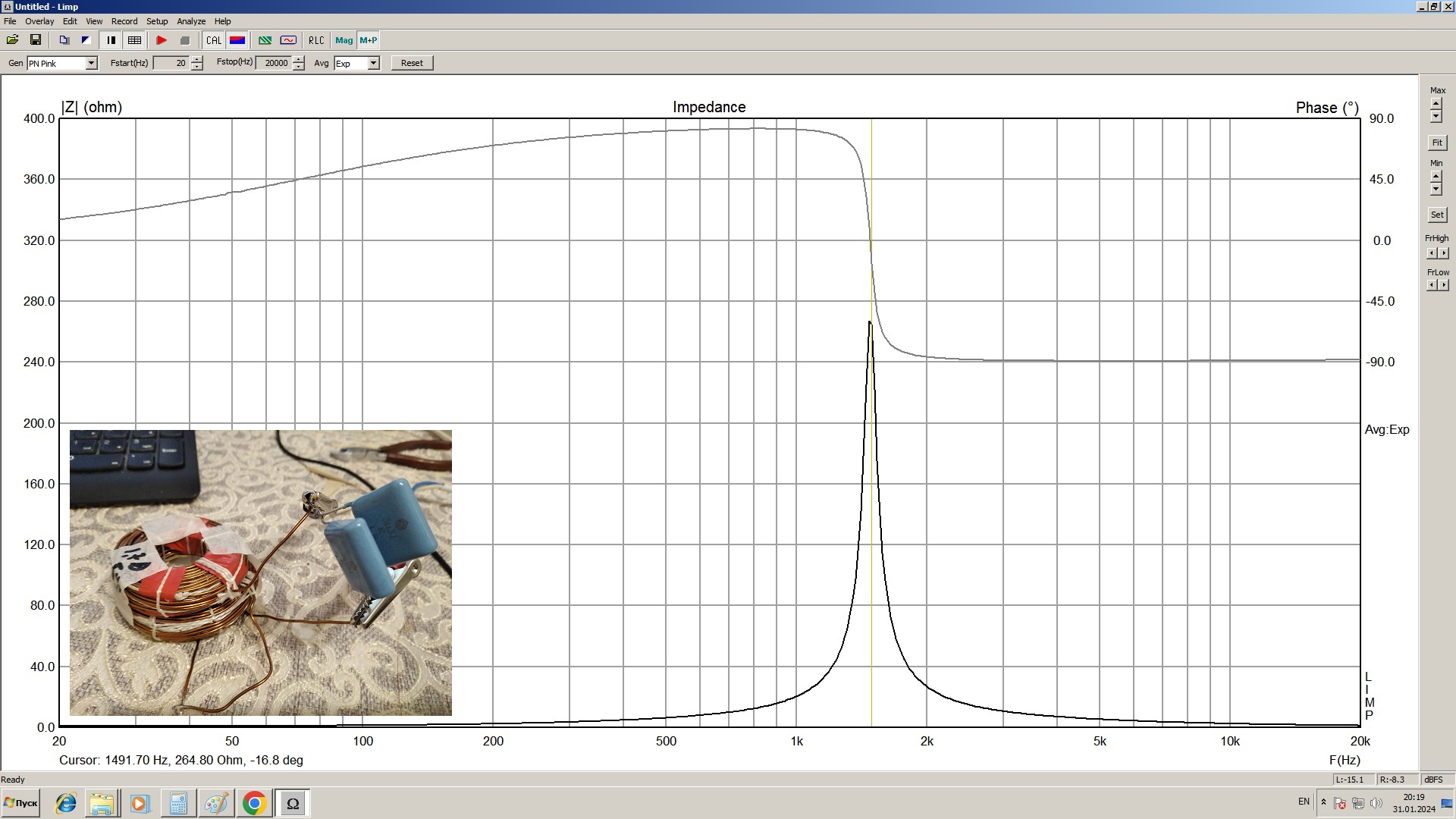Click the red and blue level meter icon
The height and width of the screenshot is (819, 1456).
pyautogui.click(x=237, y=40)
